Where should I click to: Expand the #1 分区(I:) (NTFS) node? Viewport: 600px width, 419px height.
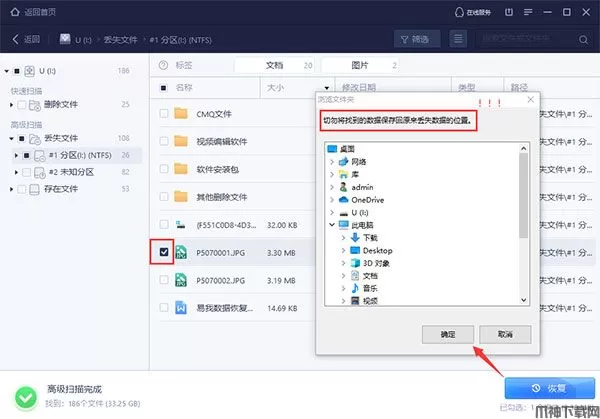16,155
